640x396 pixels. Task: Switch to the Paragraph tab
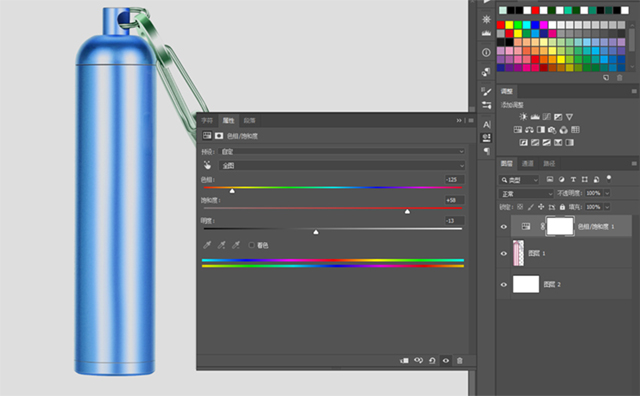pos(249,120)
